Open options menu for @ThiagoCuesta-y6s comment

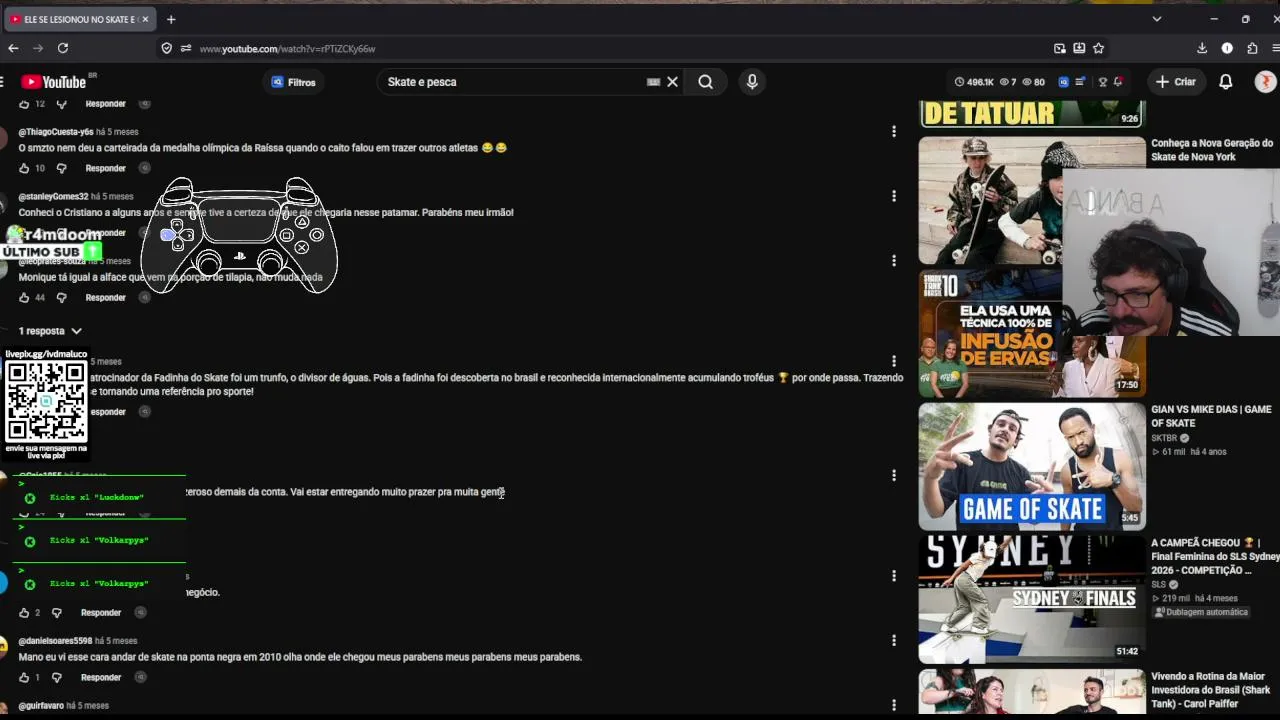tap(893, 131)
